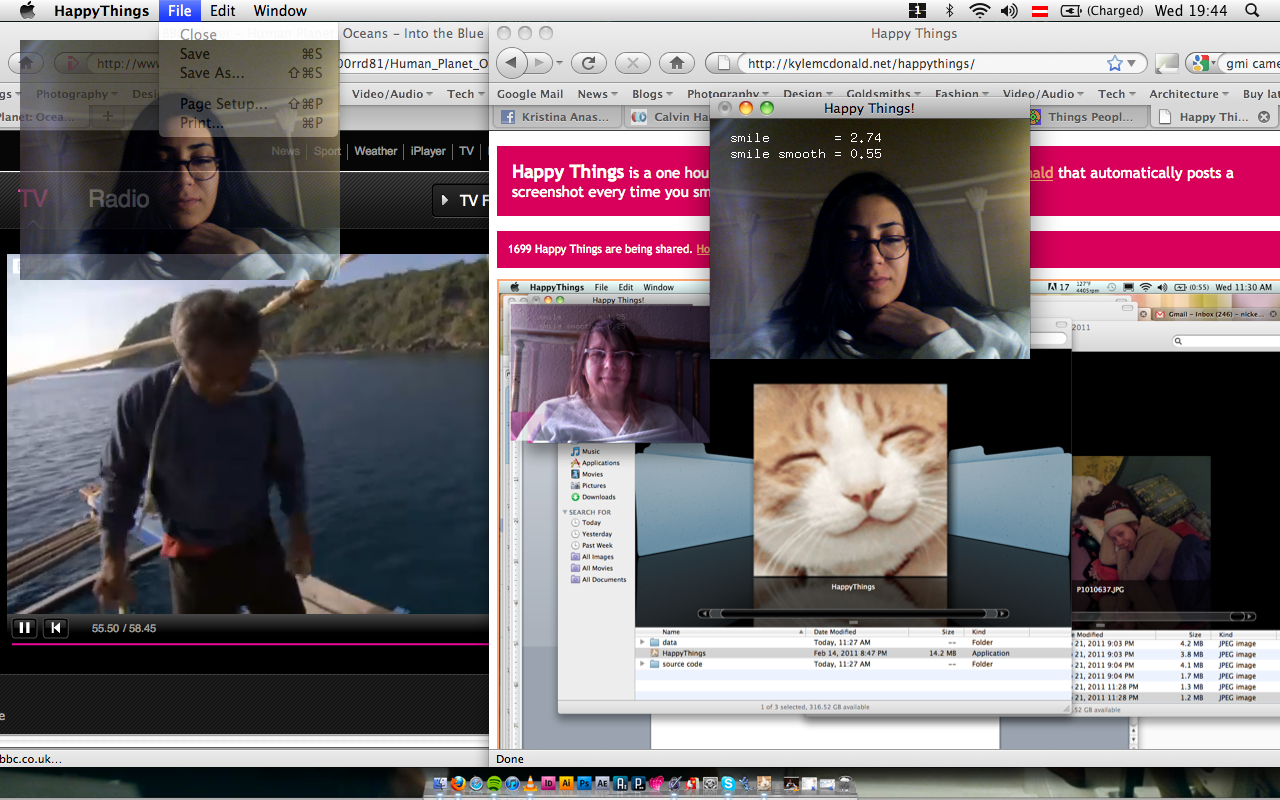Image resolution: width=1280 pixels, height=800 pixels.
Task: Pause the BBC iPlayer video
Action: 24,628
